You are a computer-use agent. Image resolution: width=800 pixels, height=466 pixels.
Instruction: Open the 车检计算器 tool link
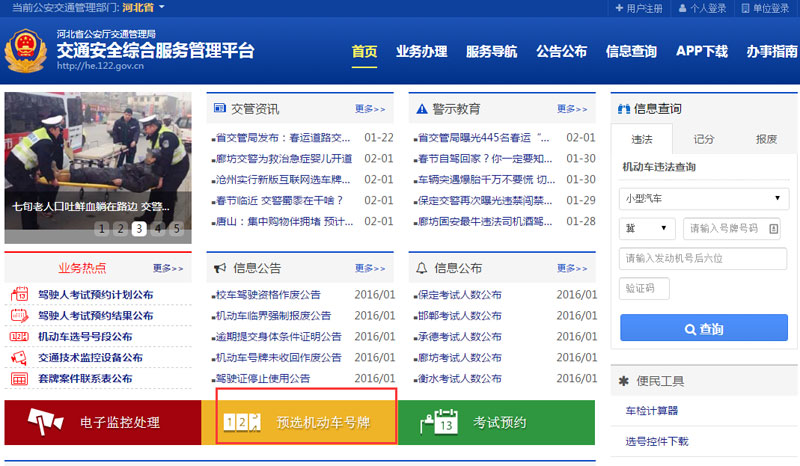coord(652,411)
